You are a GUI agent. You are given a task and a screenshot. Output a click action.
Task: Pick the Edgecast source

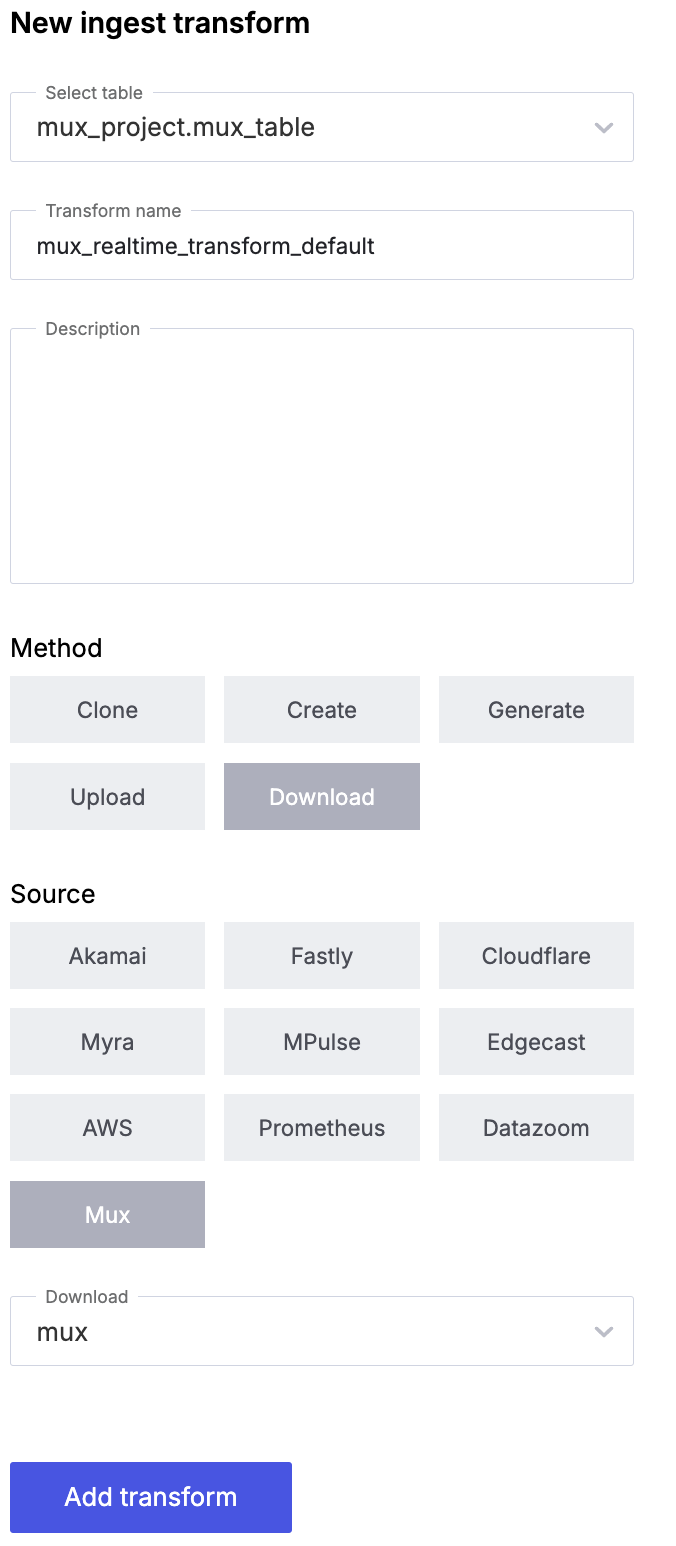pos(536,1041)
